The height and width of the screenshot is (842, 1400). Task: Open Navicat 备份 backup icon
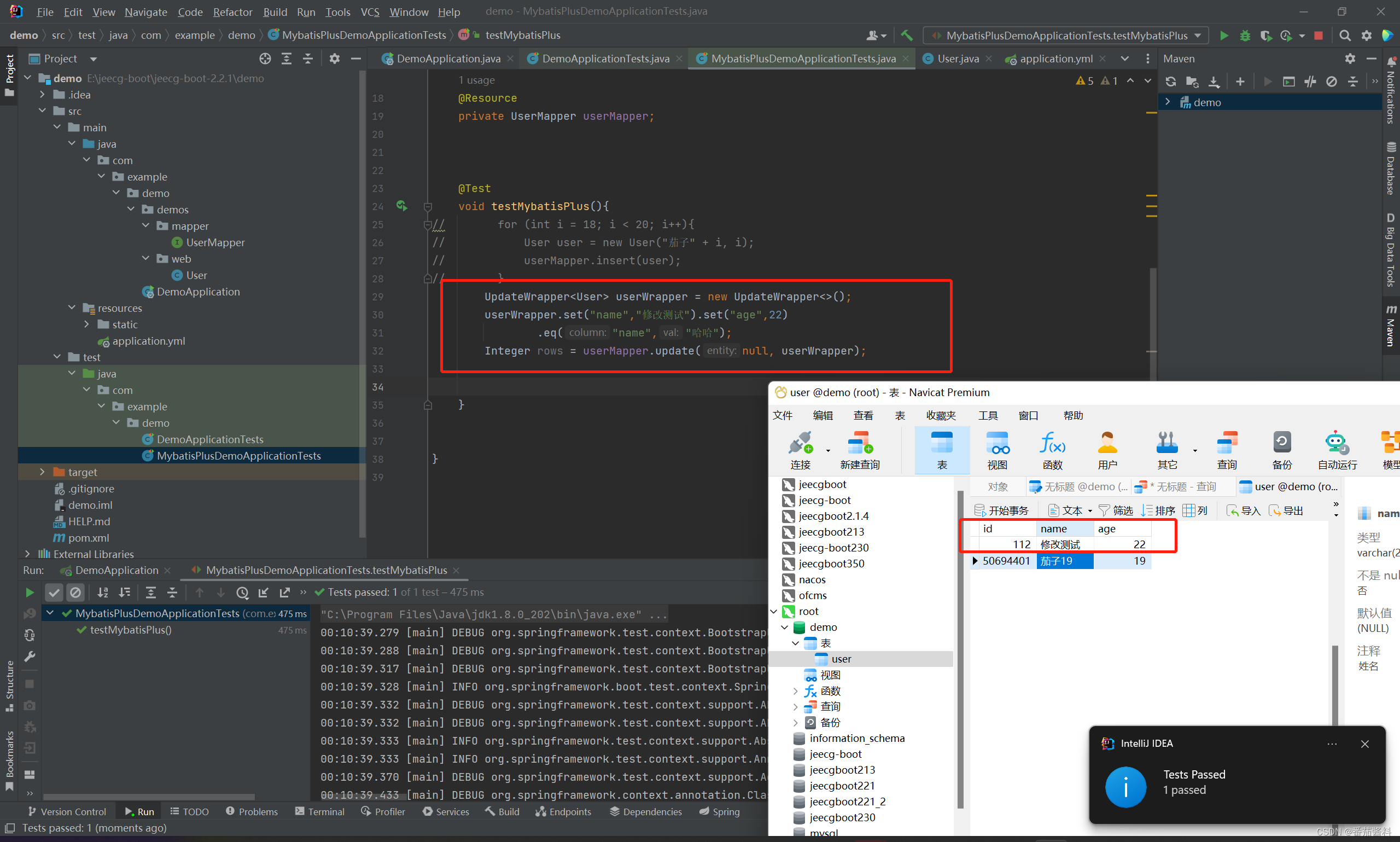pos(1281,450)
